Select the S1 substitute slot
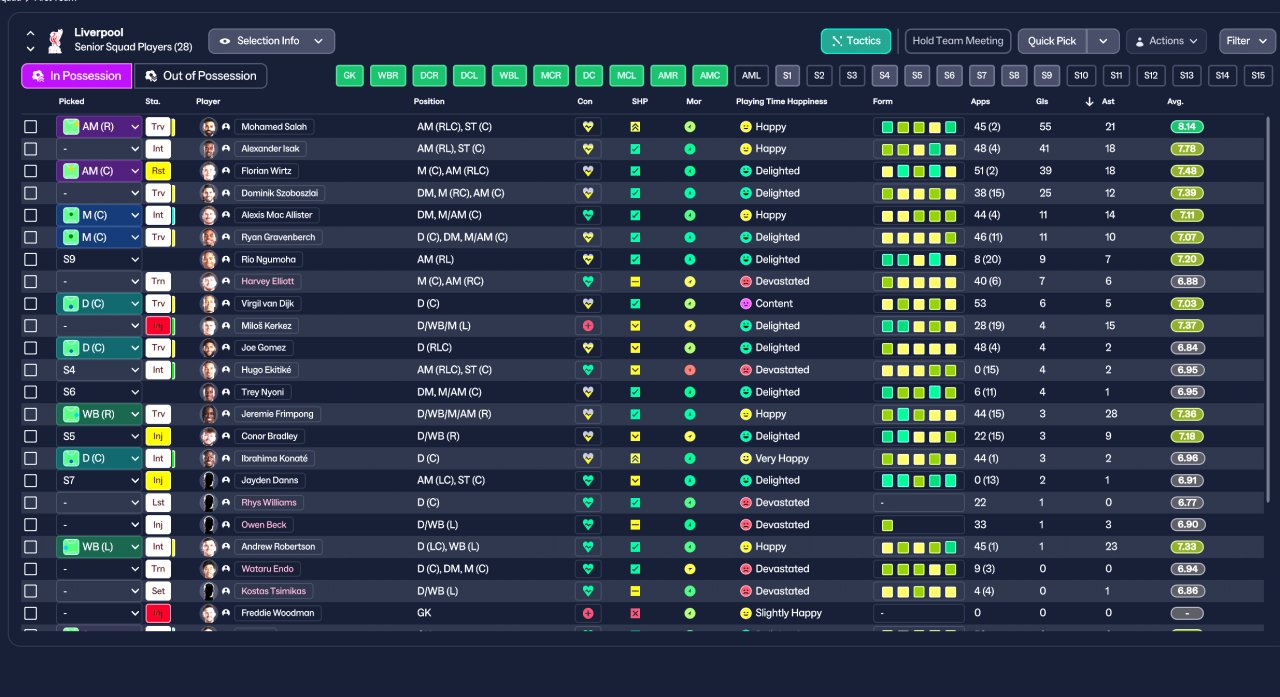 click(x=787, y=76)
